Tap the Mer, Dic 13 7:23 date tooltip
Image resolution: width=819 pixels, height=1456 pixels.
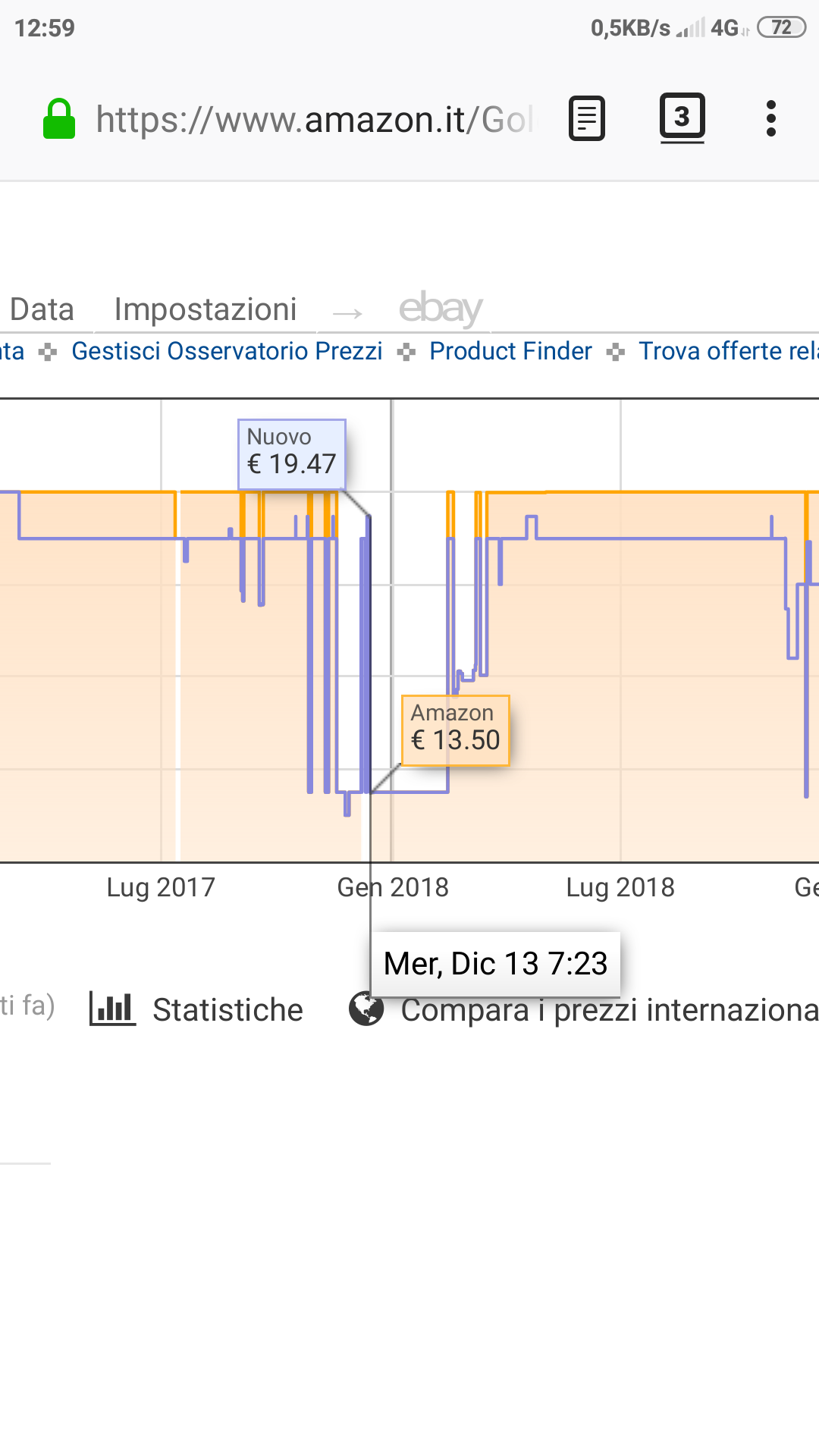click(x=495, y=964)
